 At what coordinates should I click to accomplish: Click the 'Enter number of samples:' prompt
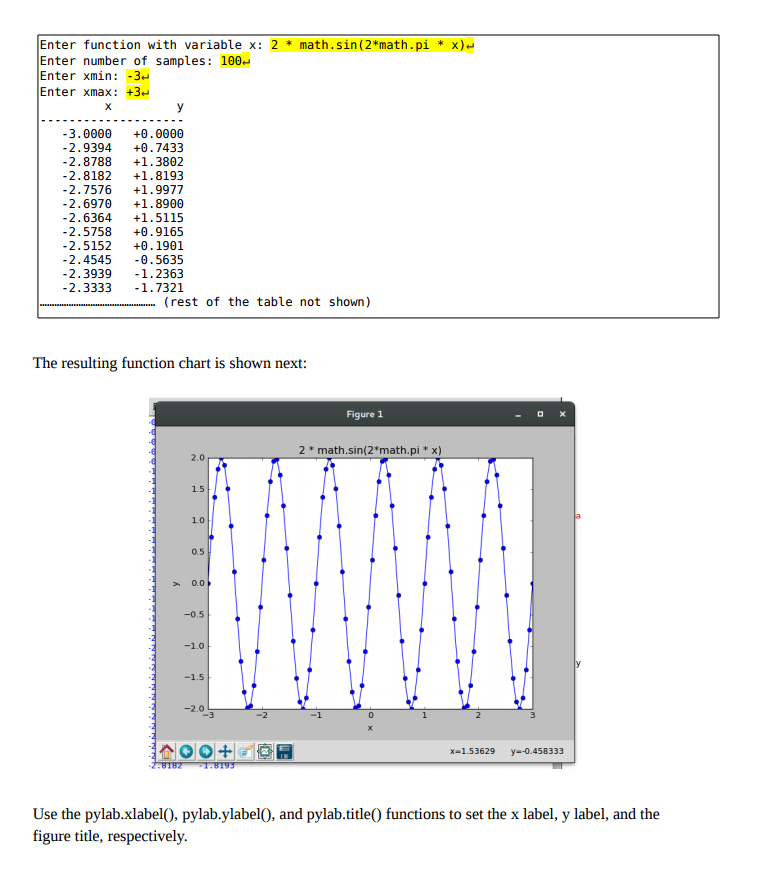[126, 61]
